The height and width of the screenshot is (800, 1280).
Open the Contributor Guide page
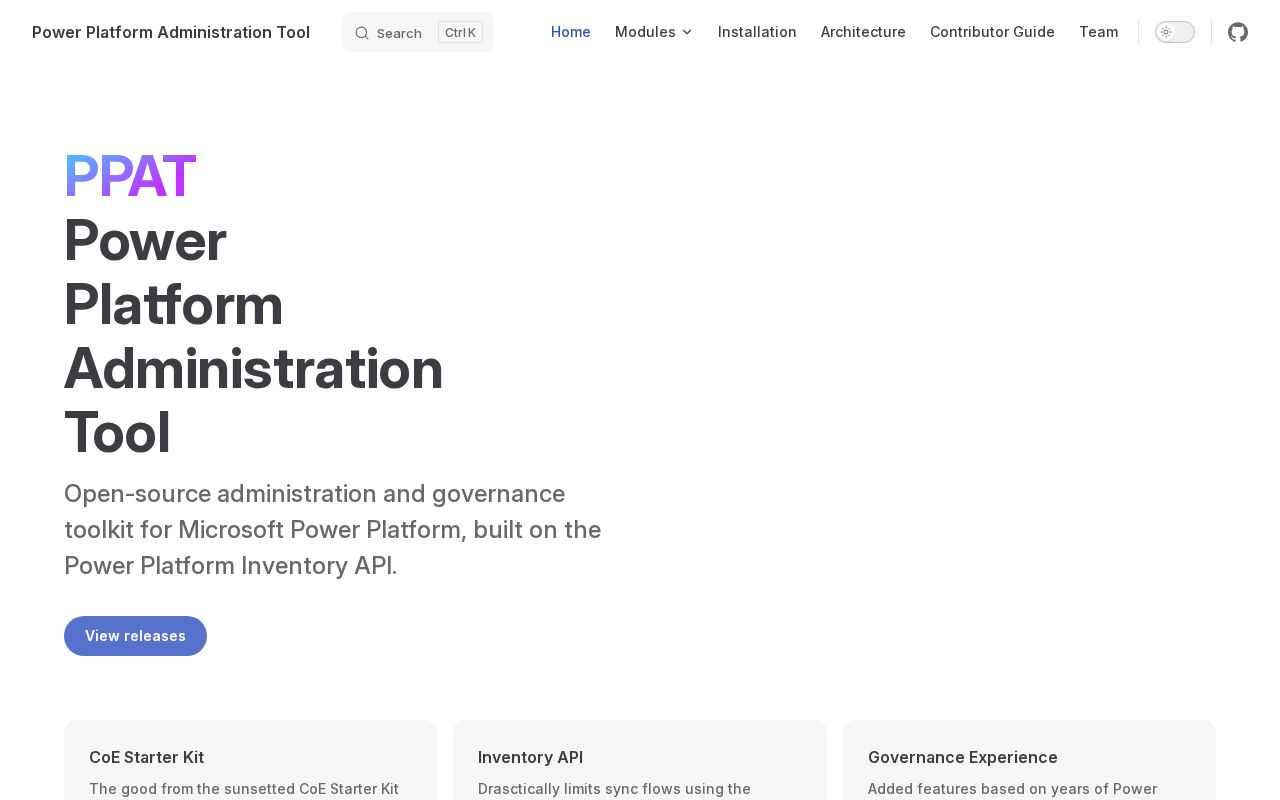click(992, 32)
